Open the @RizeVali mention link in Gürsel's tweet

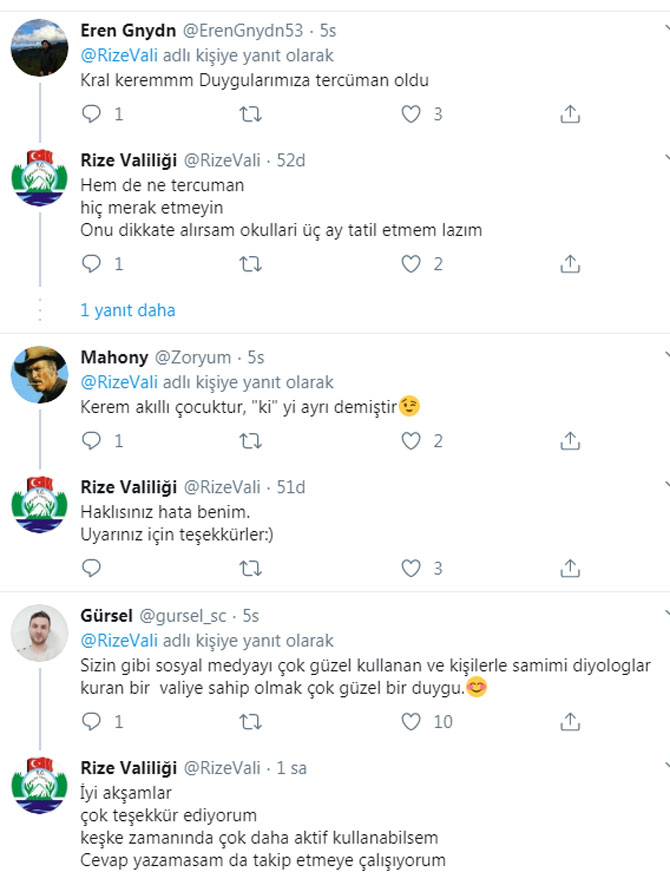119,640
